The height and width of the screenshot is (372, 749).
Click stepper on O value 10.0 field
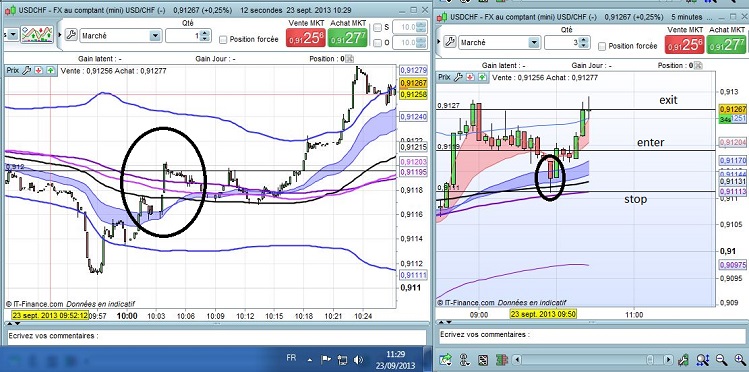coord(422,43)
